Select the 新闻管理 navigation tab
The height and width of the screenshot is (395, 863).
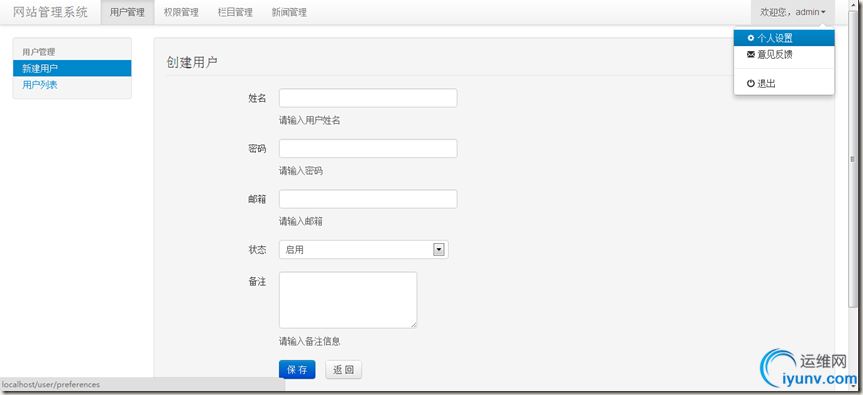point(289,12)
